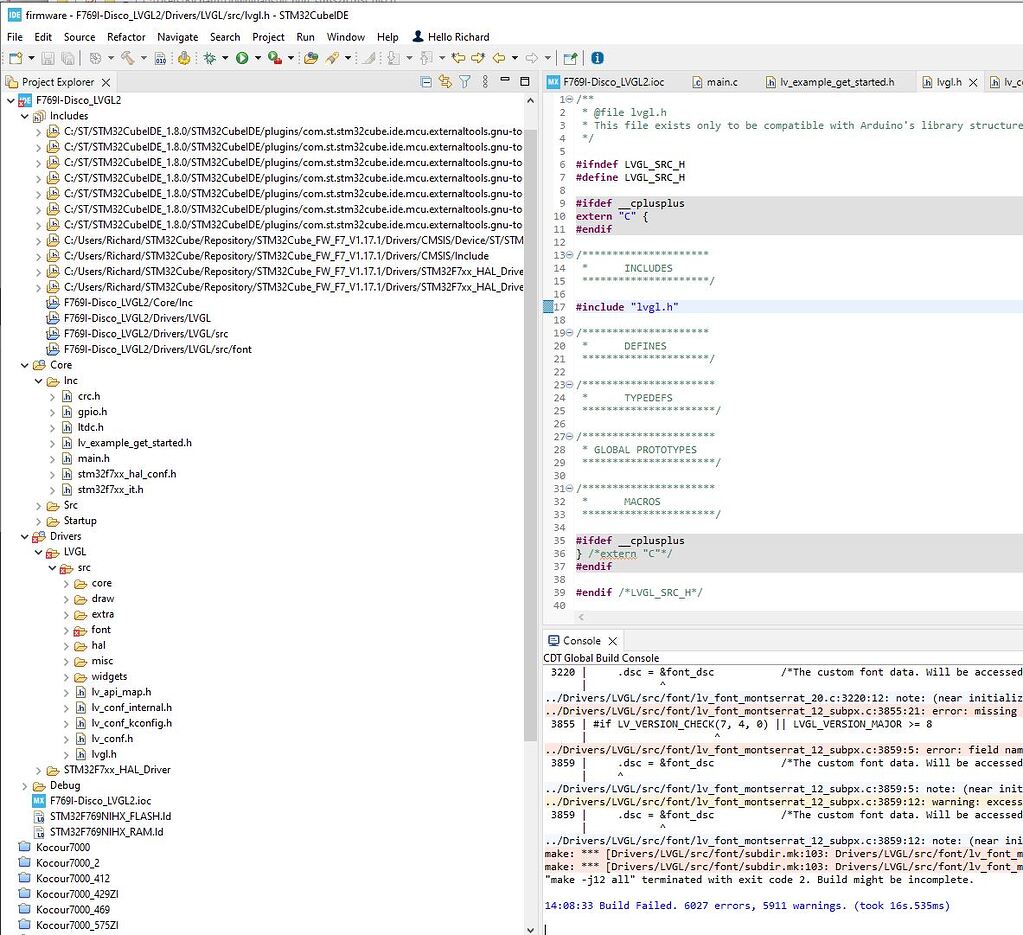Click Collapse All in Project Explorer
The image size is (1023, 935).
click(x=427, y=82)
